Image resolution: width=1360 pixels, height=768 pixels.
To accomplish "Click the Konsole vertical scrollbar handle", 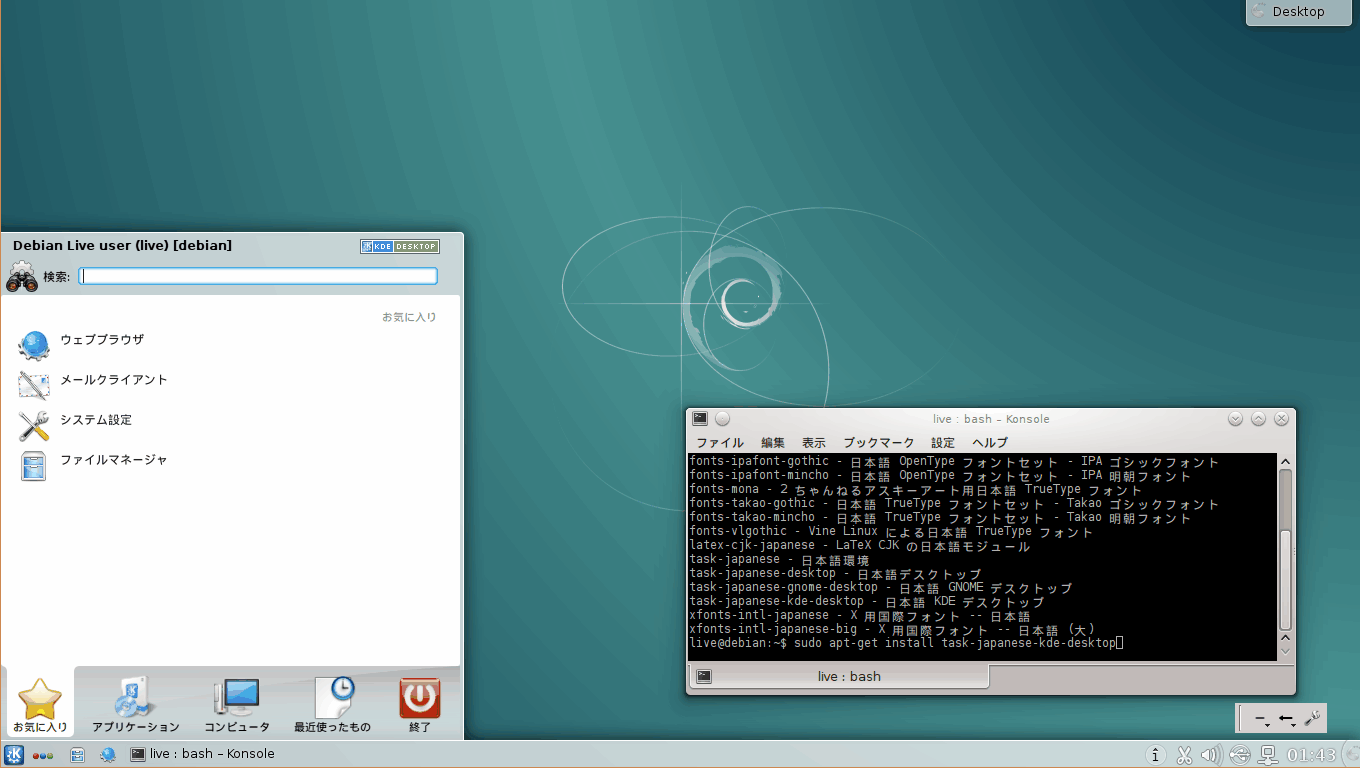I will click(x=1286, y=580).
